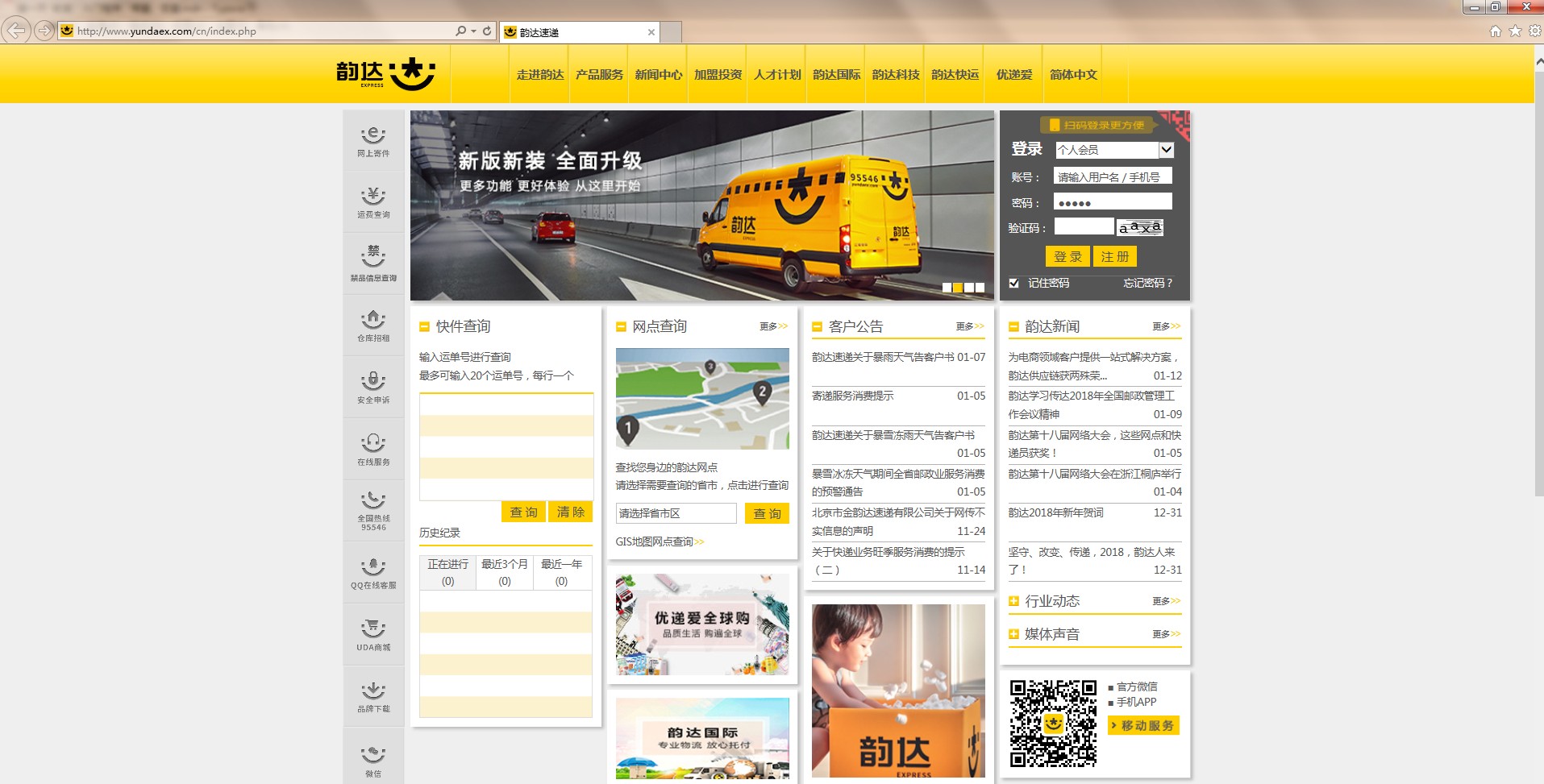This screenshot has width=1544, height=784.
Task: Refresh the captcha image aaxa
Action: (x=1140, y=227)
